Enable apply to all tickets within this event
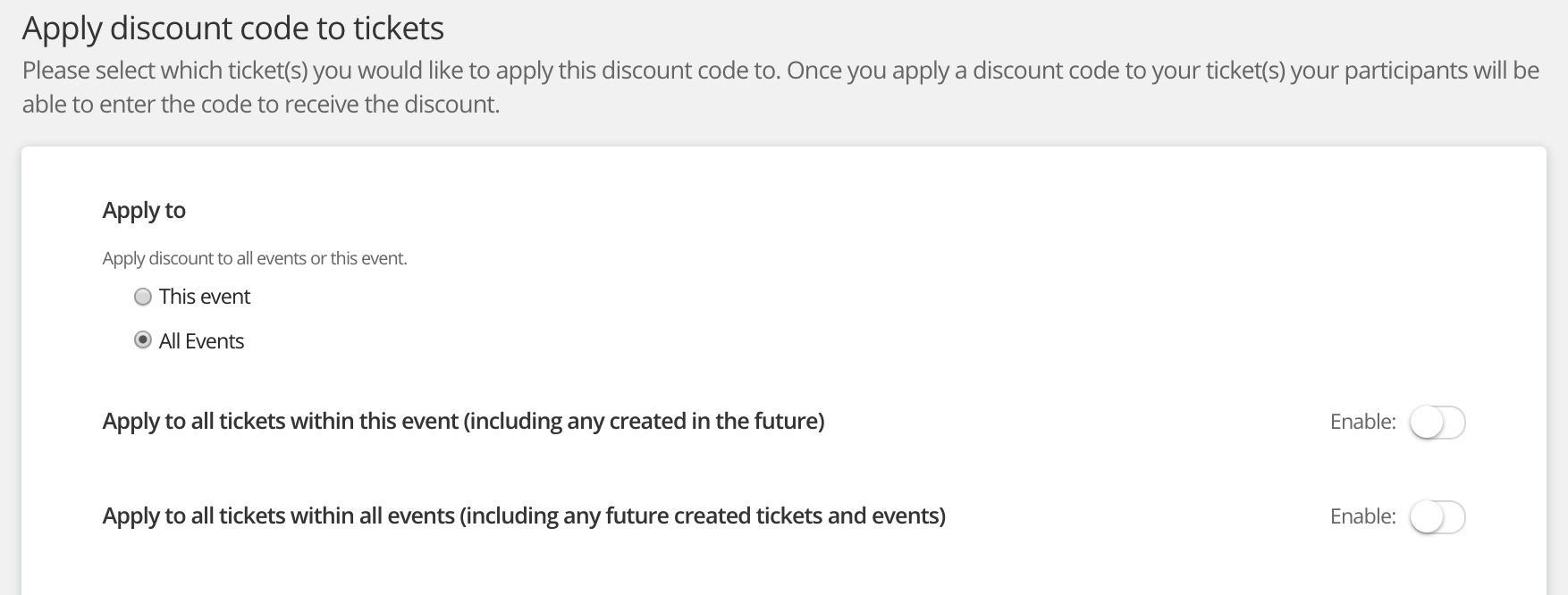Screen dimensions: 1568x595 [x=1437, y=423]
